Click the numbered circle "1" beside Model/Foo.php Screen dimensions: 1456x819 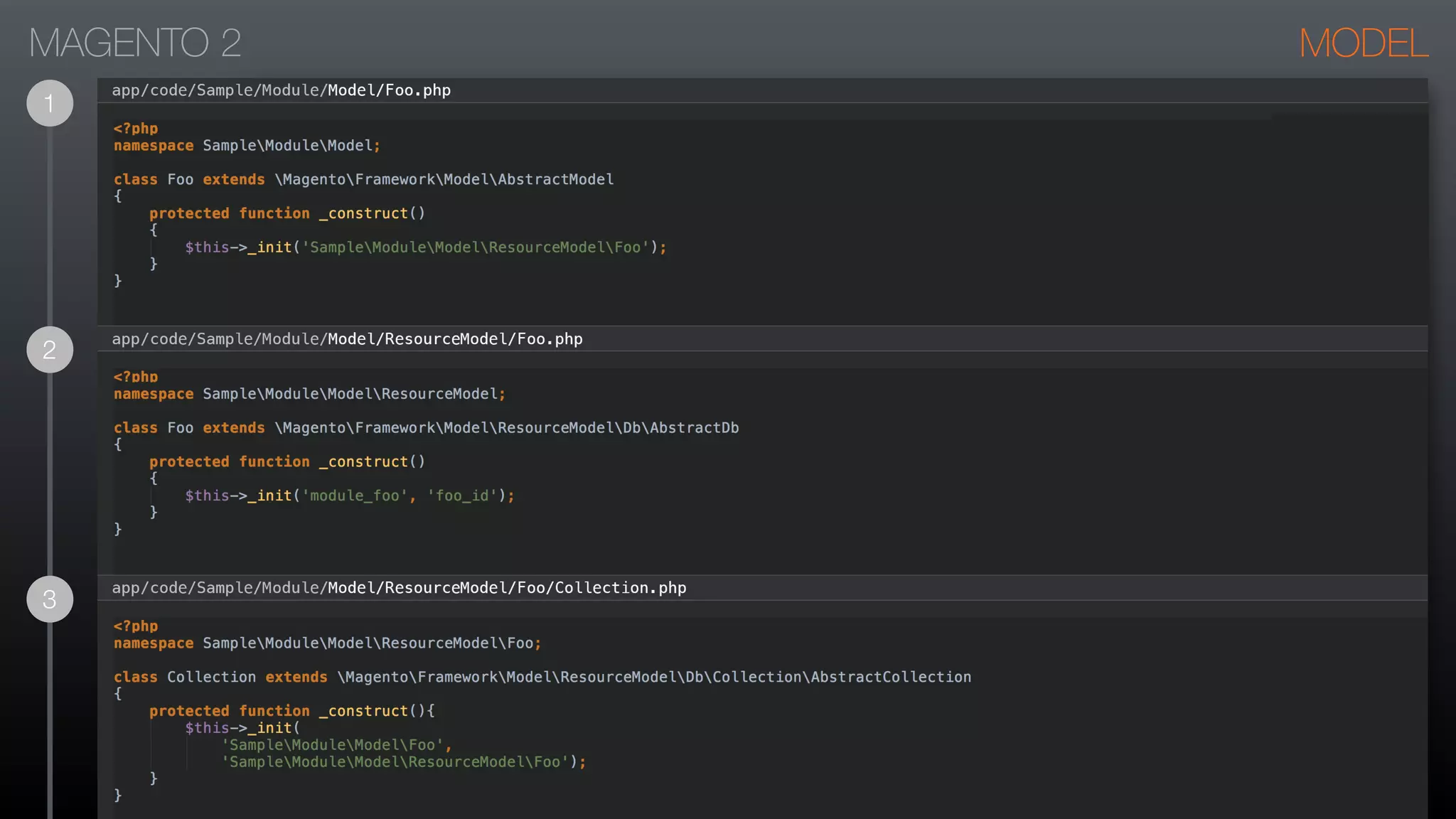click(50, 103)
